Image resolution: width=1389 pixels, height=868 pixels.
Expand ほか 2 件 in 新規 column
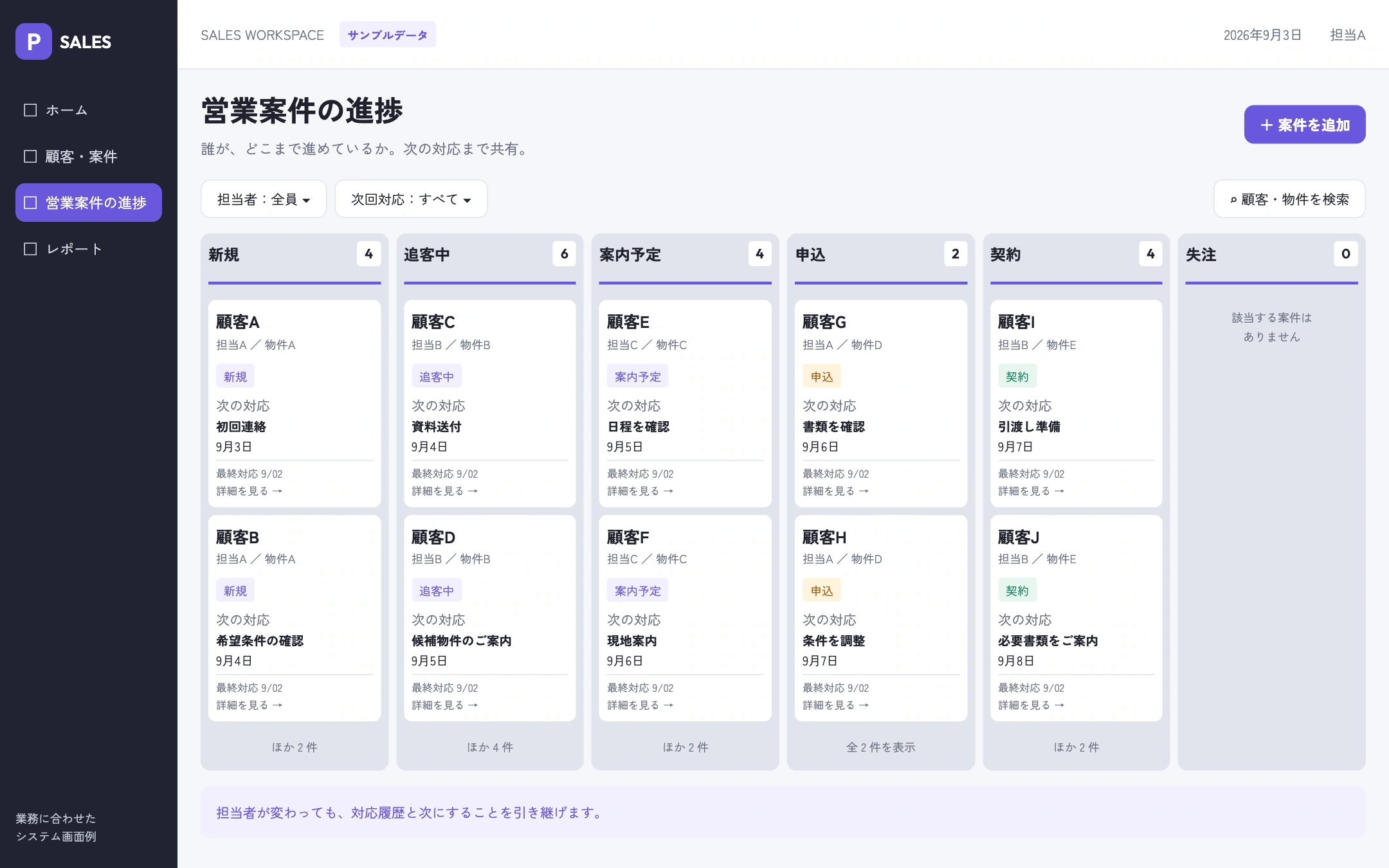point(295,747)
